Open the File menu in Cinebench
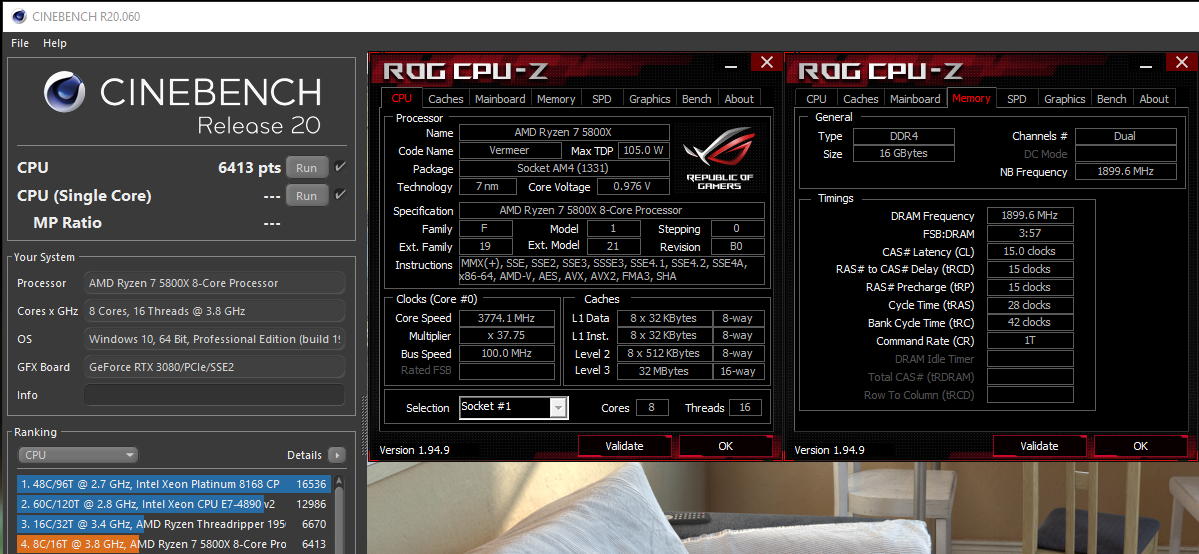The width and height of the screenshot is (1199, 554). click(x=20, y=44)
